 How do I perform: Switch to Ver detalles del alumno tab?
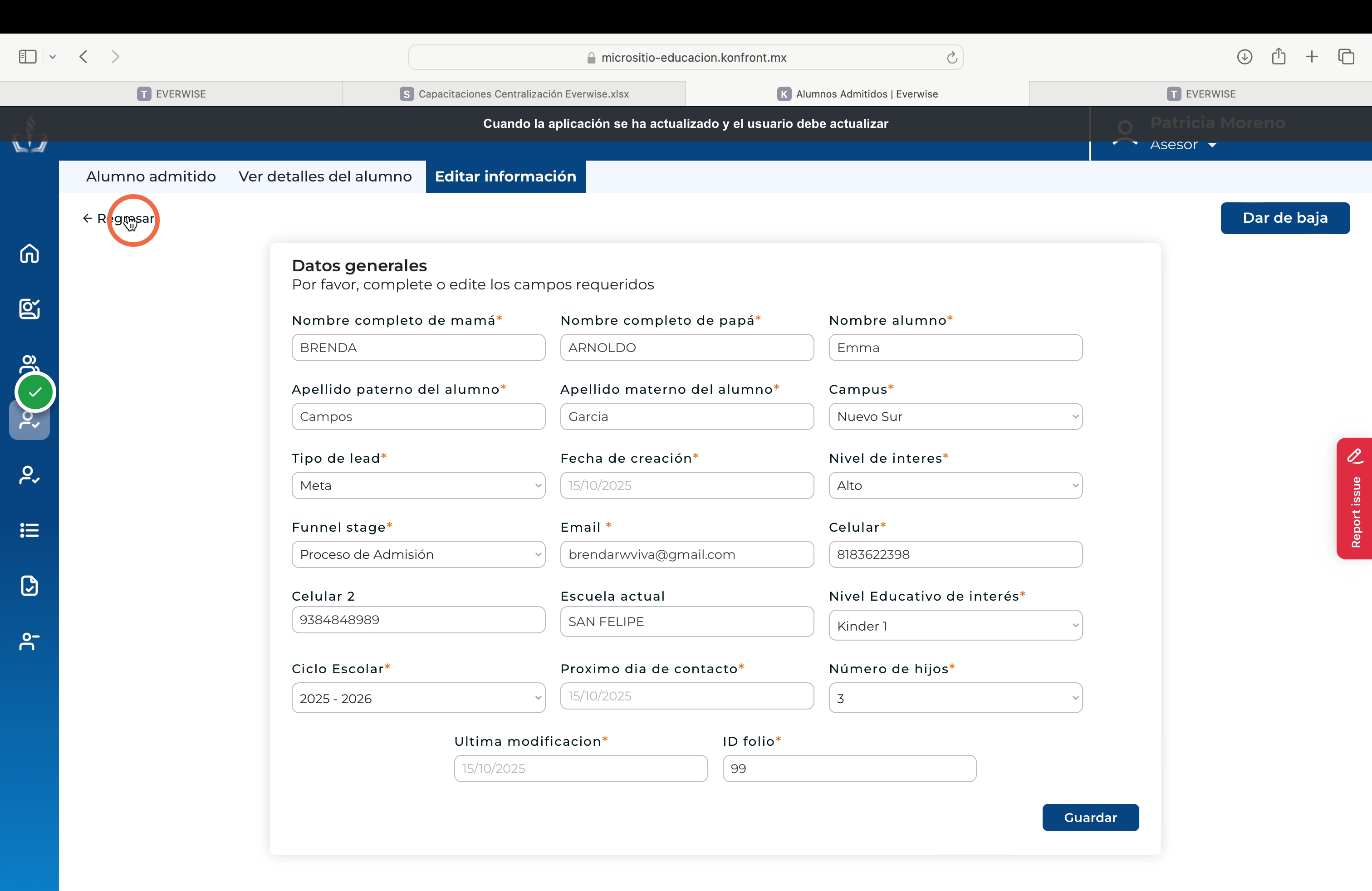click(x=325, y=176)
